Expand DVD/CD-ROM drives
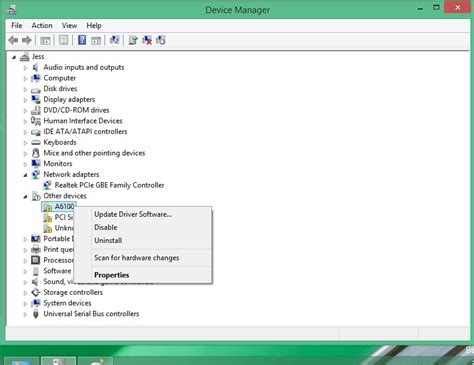474x365 pixels. click(25, 111)
